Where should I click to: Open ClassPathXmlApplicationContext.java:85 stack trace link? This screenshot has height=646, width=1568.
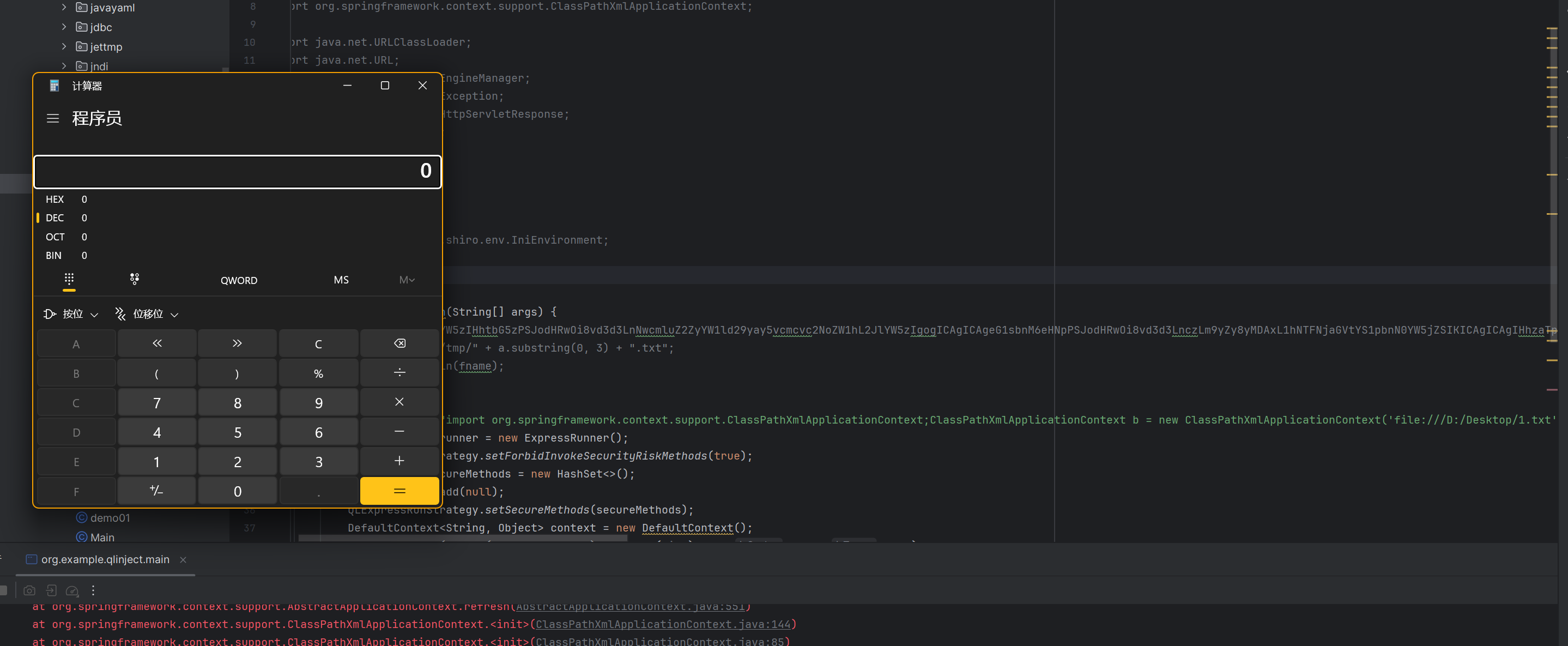coord(660,641)
